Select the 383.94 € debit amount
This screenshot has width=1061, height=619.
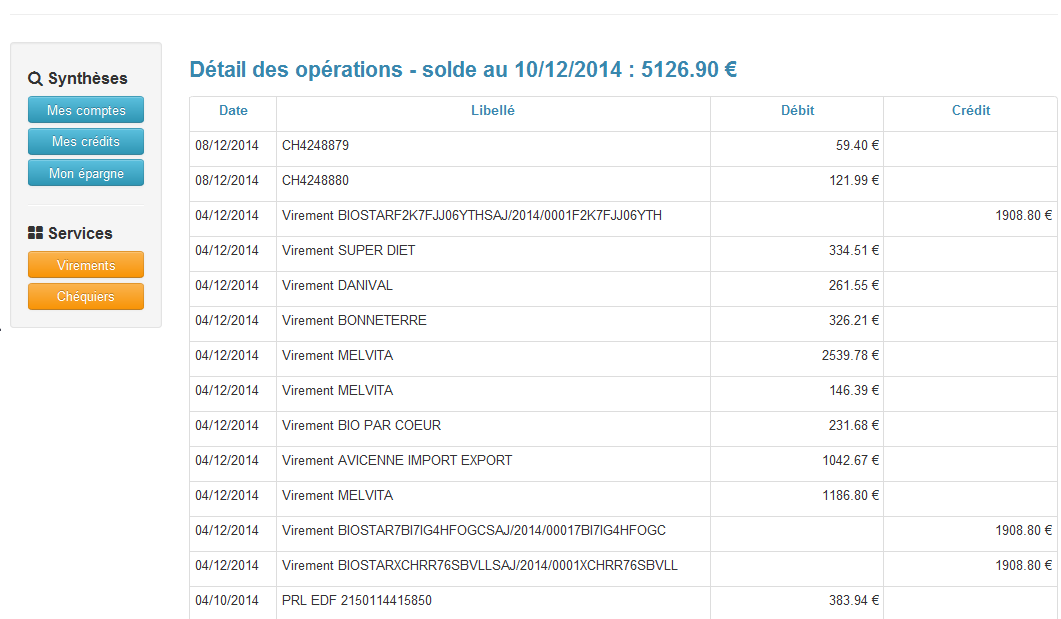(854, 600)
